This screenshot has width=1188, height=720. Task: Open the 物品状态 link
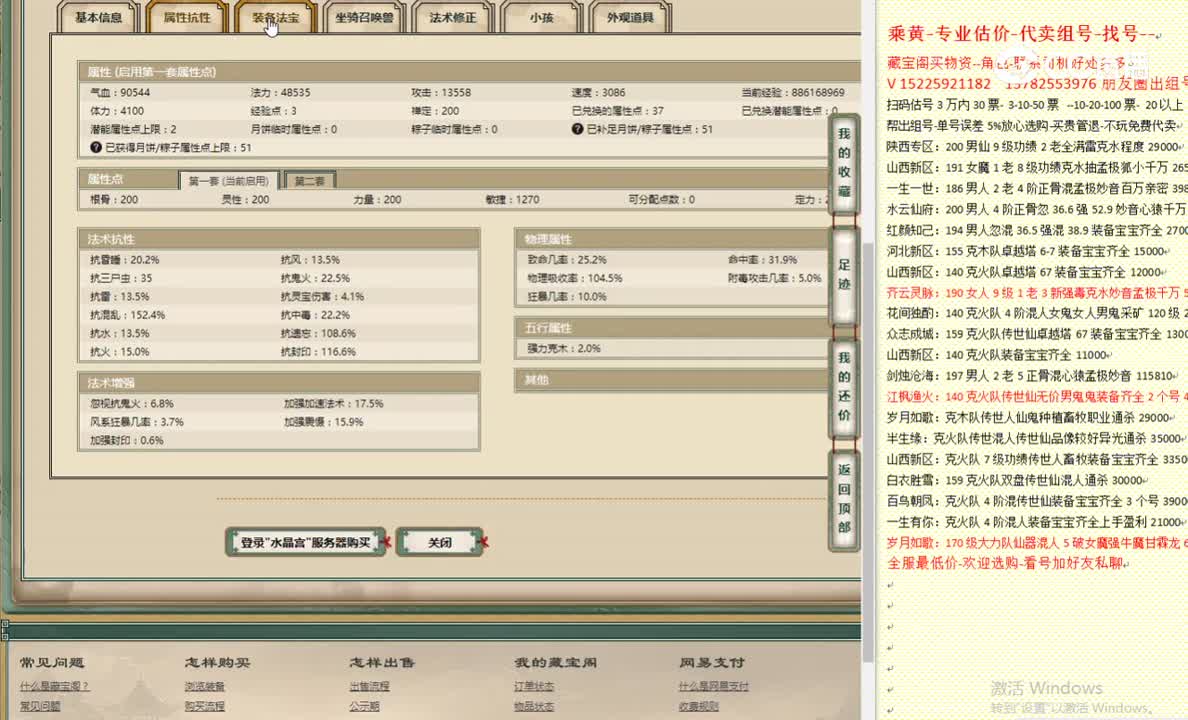pyautogui.click(x=534, y=706)
